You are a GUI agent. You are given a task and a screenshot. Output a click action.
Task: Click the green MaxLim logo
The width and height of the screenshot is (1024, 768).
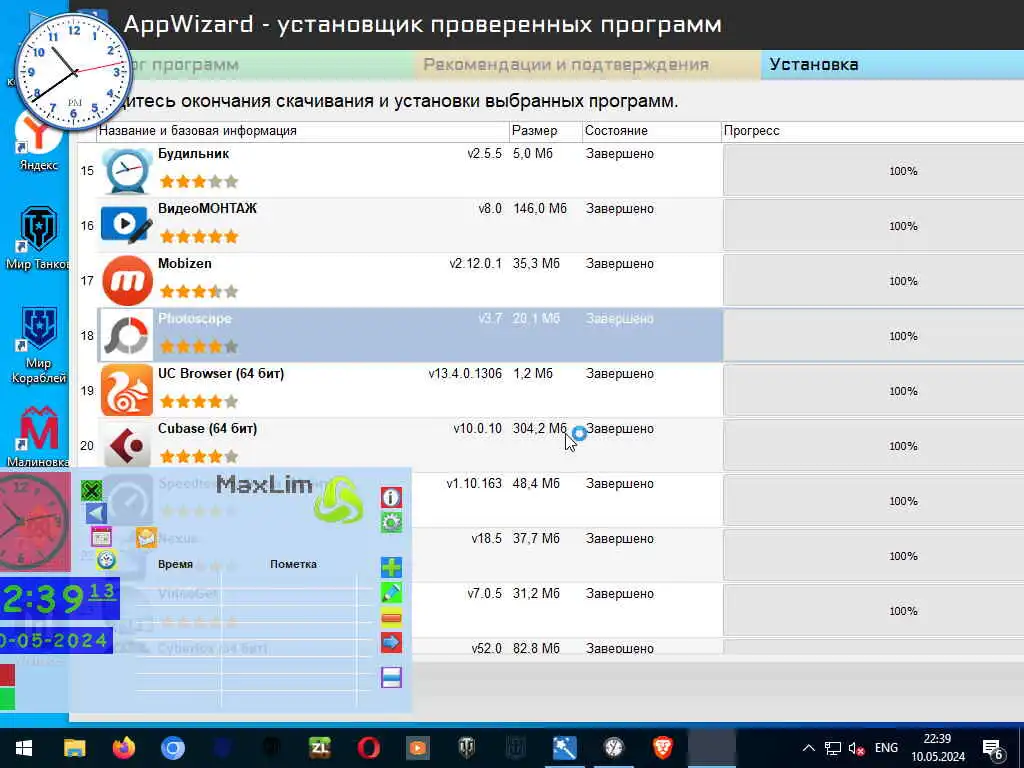[338, 500]
